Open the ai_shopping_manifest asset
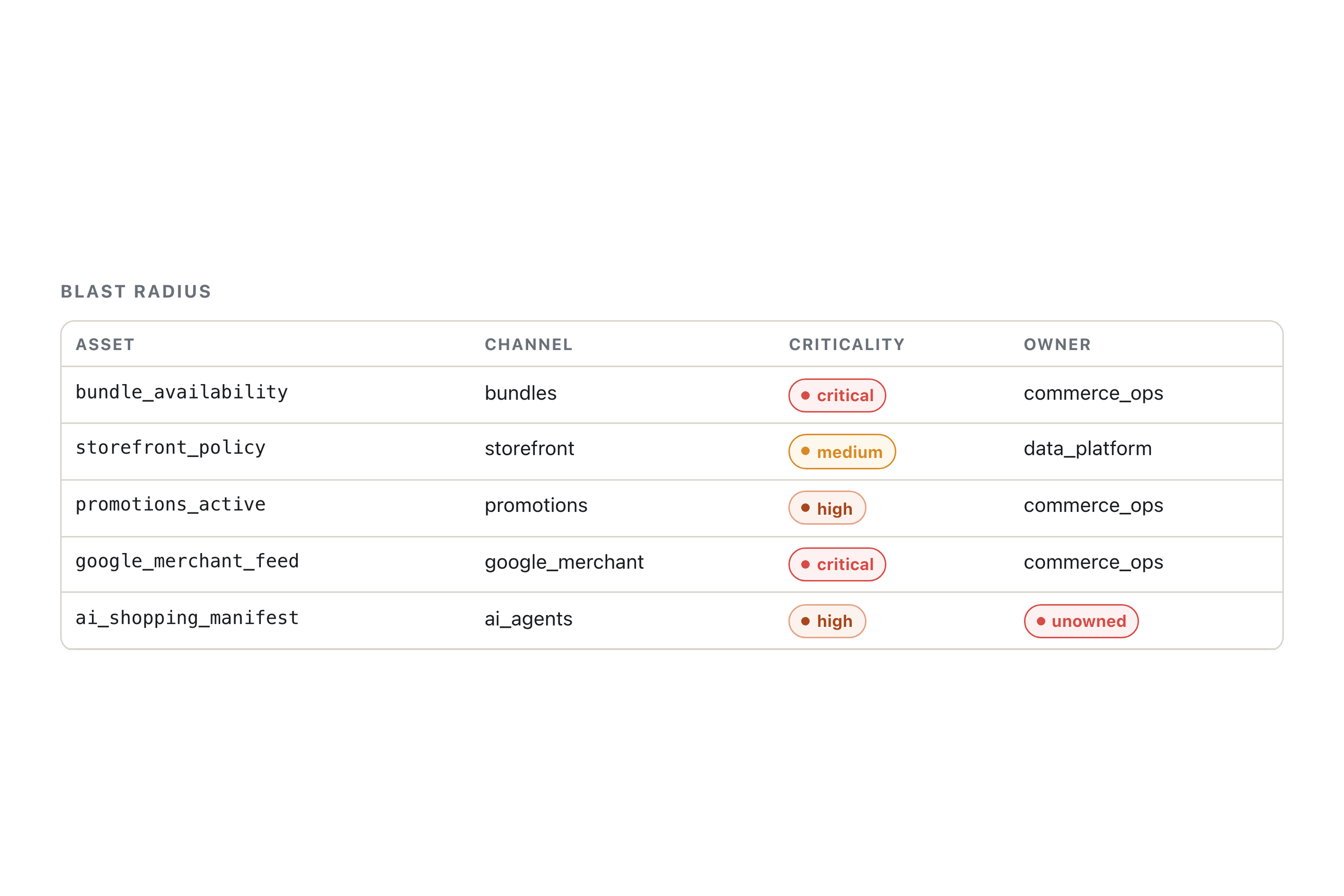Image resolution: width=1344 pixels, height=896 pixels. tap(187, 618)
